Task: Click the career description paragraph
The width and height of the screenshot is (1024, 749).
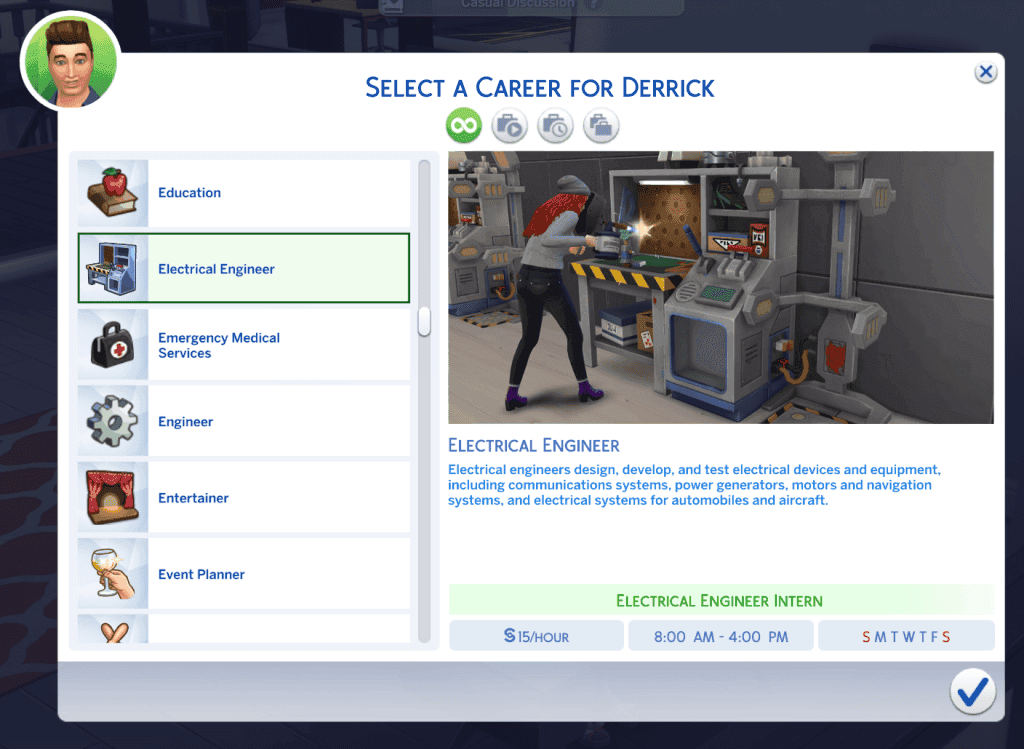Action: 694,485
